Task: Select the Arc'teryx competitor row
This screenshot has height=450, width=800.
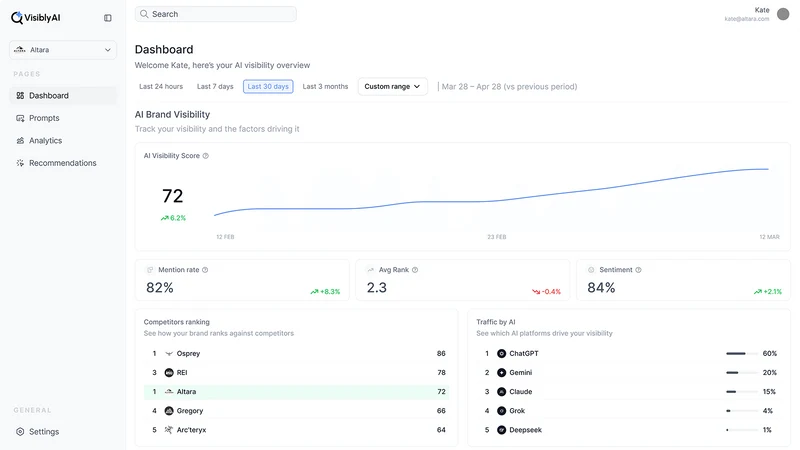Action: pos(297,430)
